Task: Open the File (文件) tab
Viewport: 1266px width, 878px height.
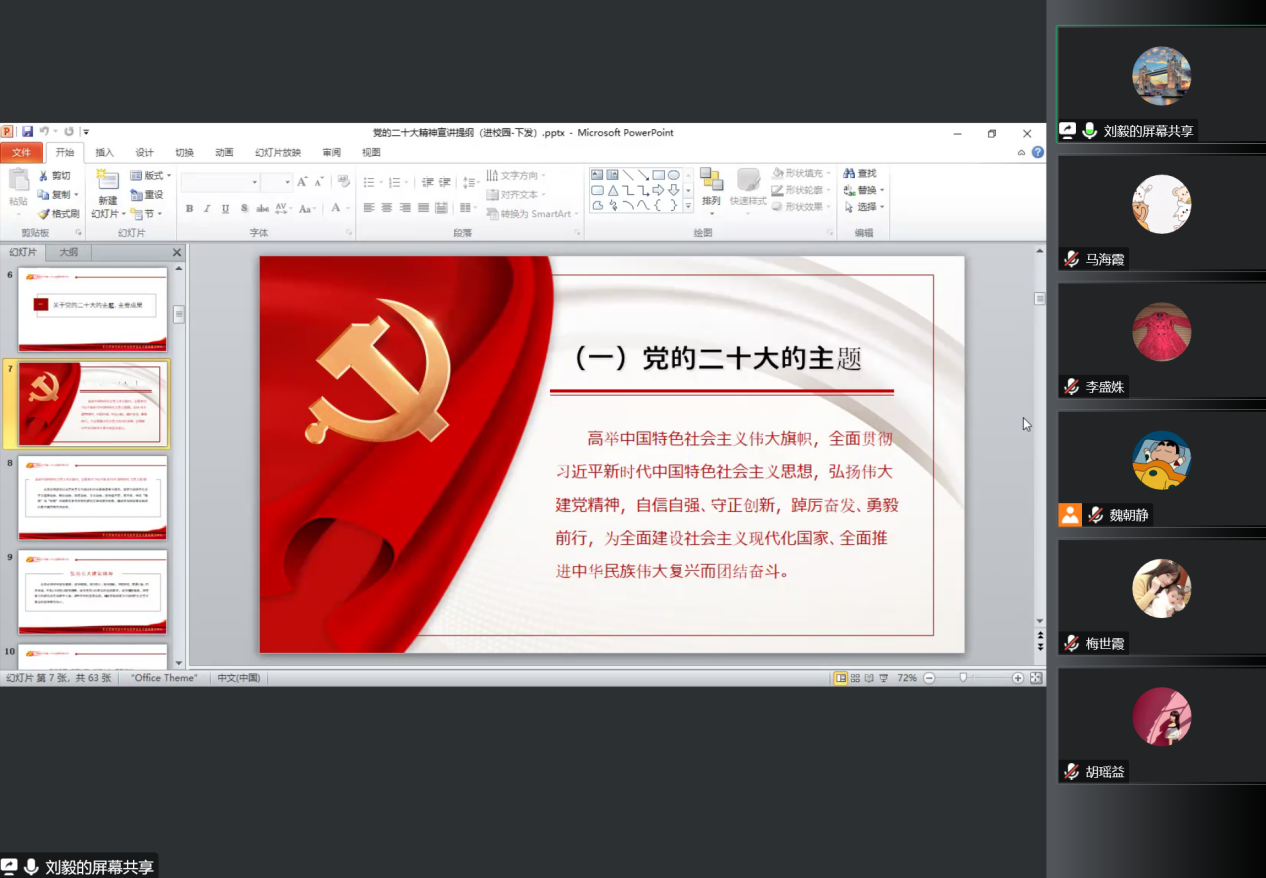Action: tap(21, 152)
